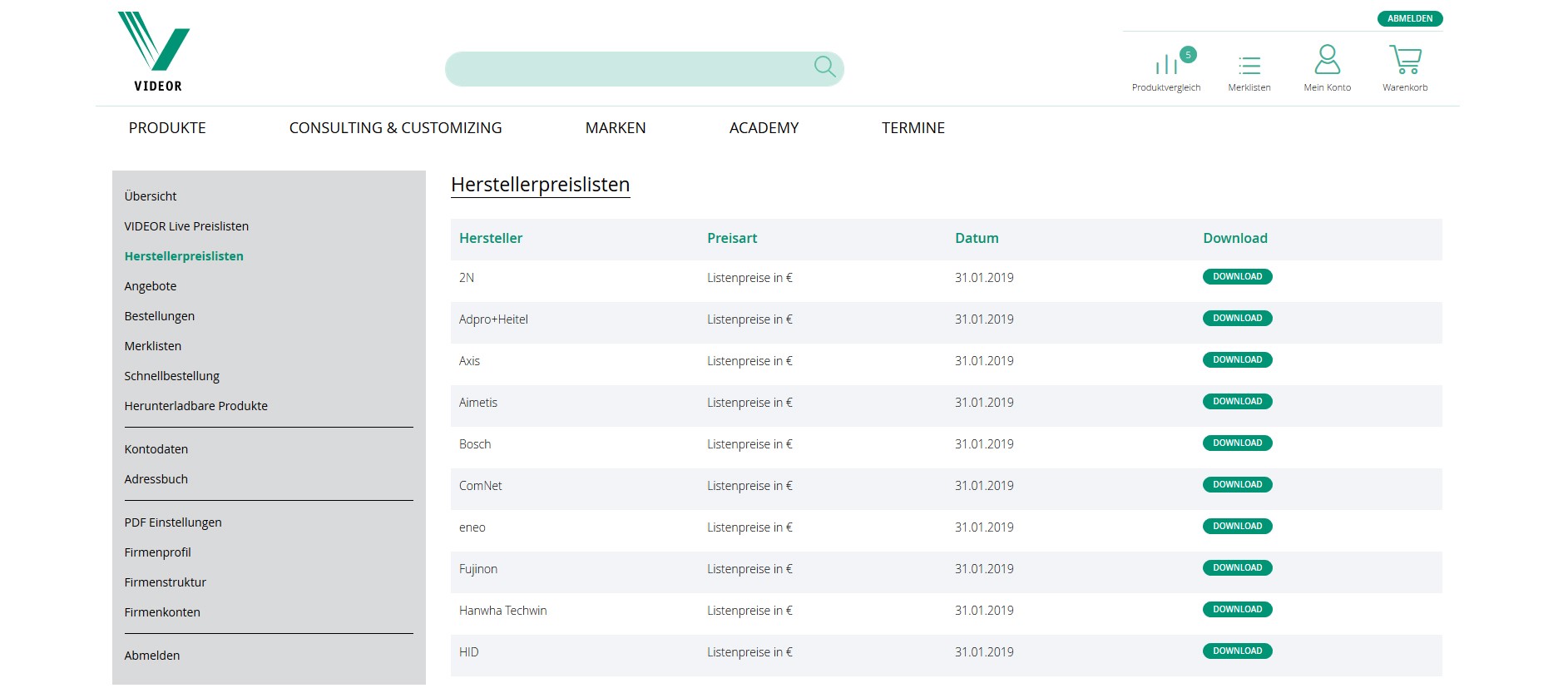Open Bestellungen in sidebar
Viewport: 1568px width, 698px height.
tap(160, 316)
